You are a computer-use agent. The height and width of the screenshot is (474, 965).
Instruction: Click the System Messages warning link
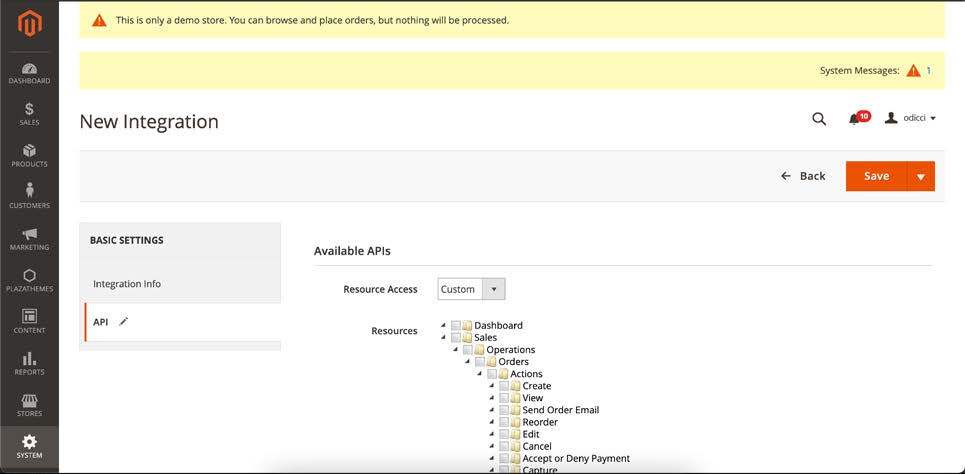(913, 71)
